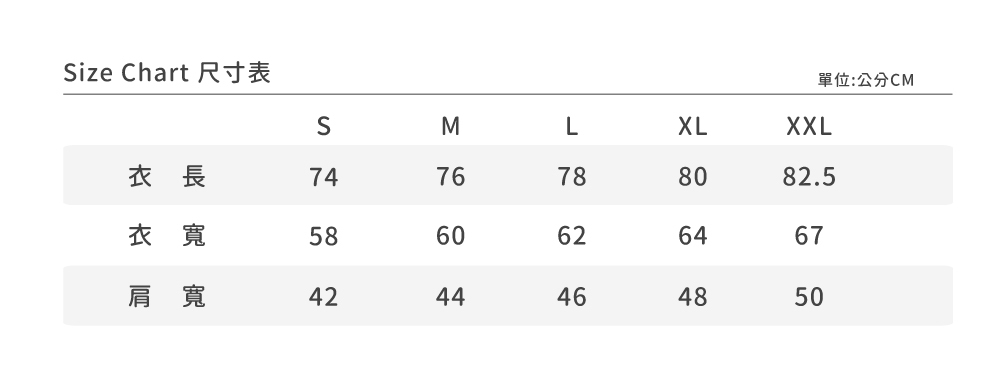
Task: Select the S size column header
Action: [324, 126]
